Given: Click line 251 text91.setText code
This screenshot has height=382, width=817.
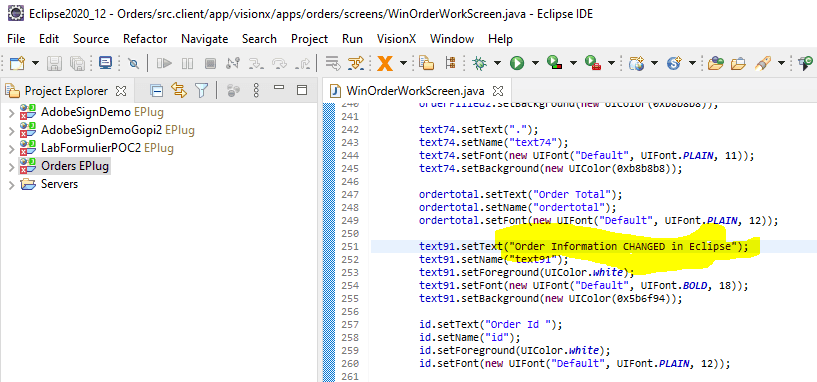Looking at the screenshot, I should pos(584,247).
